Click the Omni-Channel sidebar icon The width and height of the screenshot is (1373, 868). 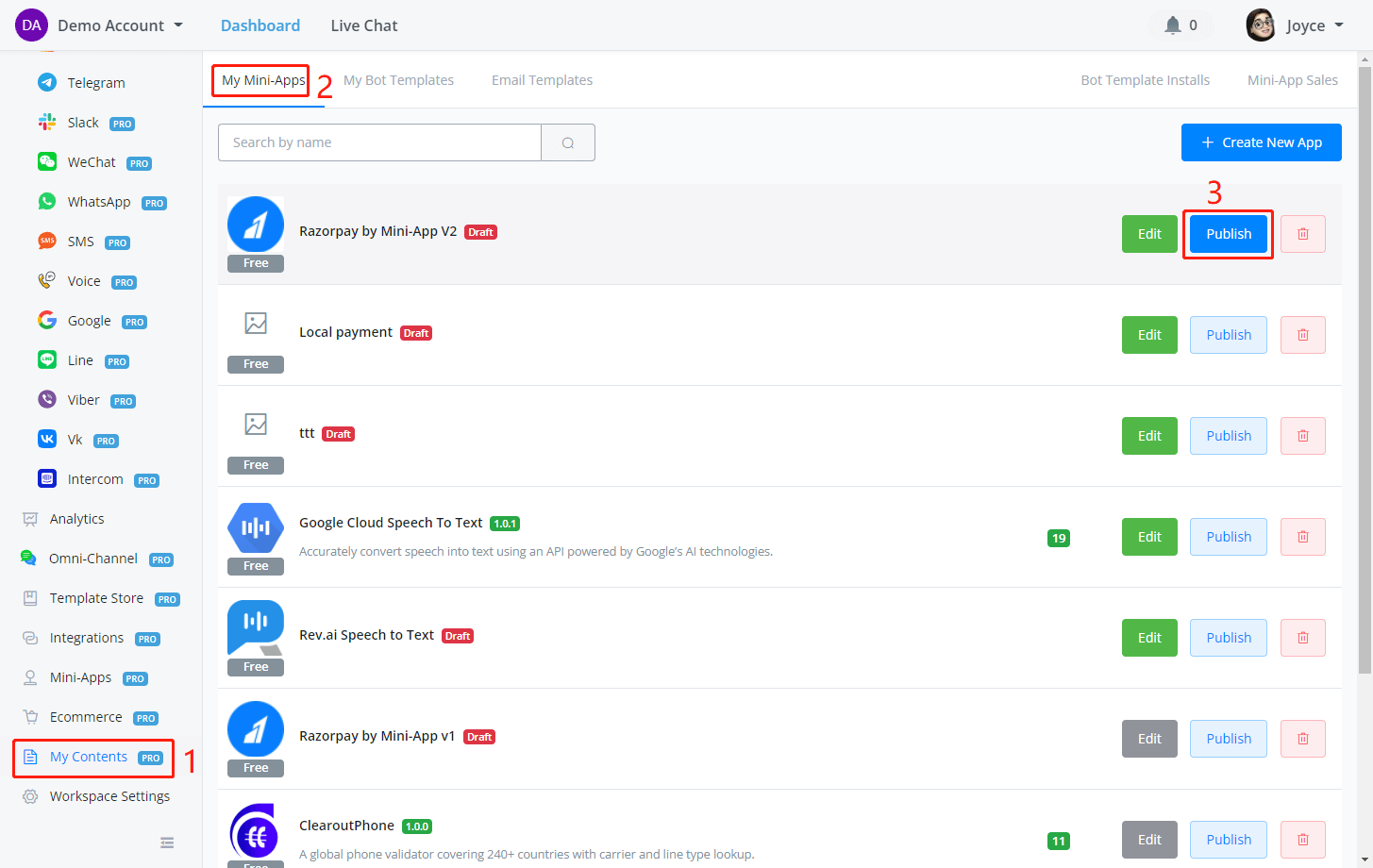[29, 559]
